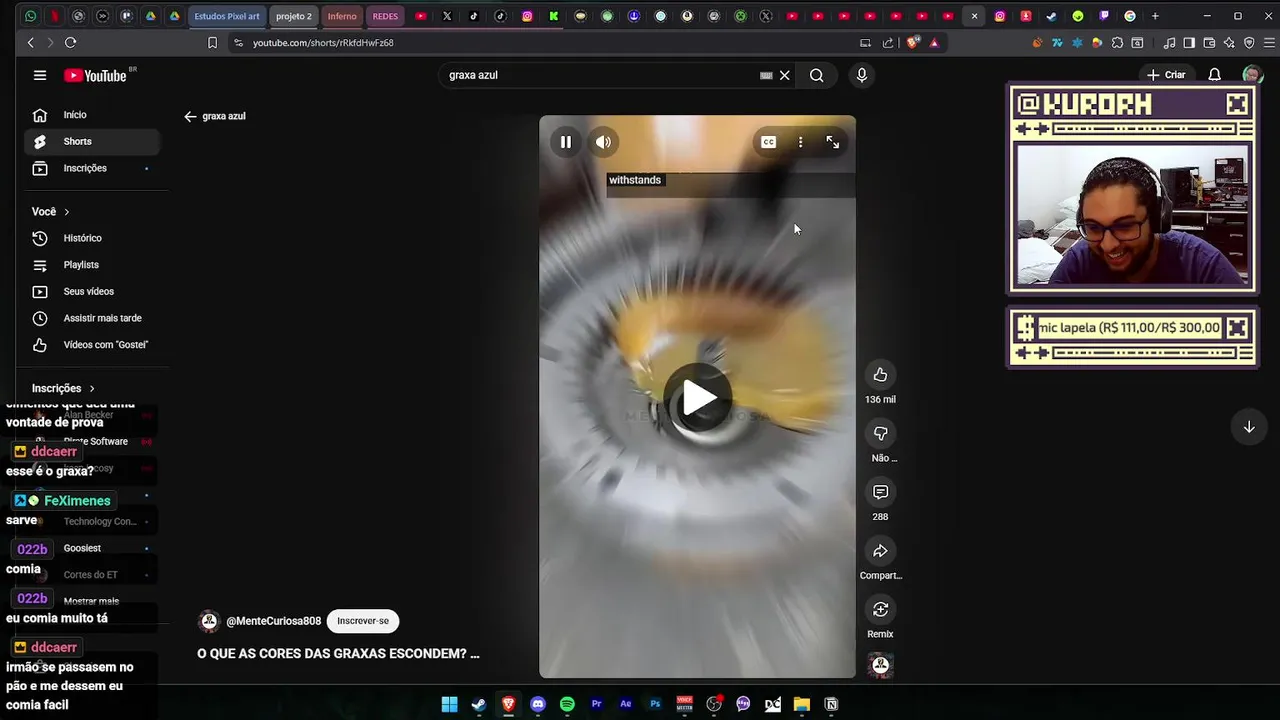Image resolution: width=1280 pixels, height=720 pixels.
Task: Expand the Inscrições subscriptions section header
Action: (63, 388)
